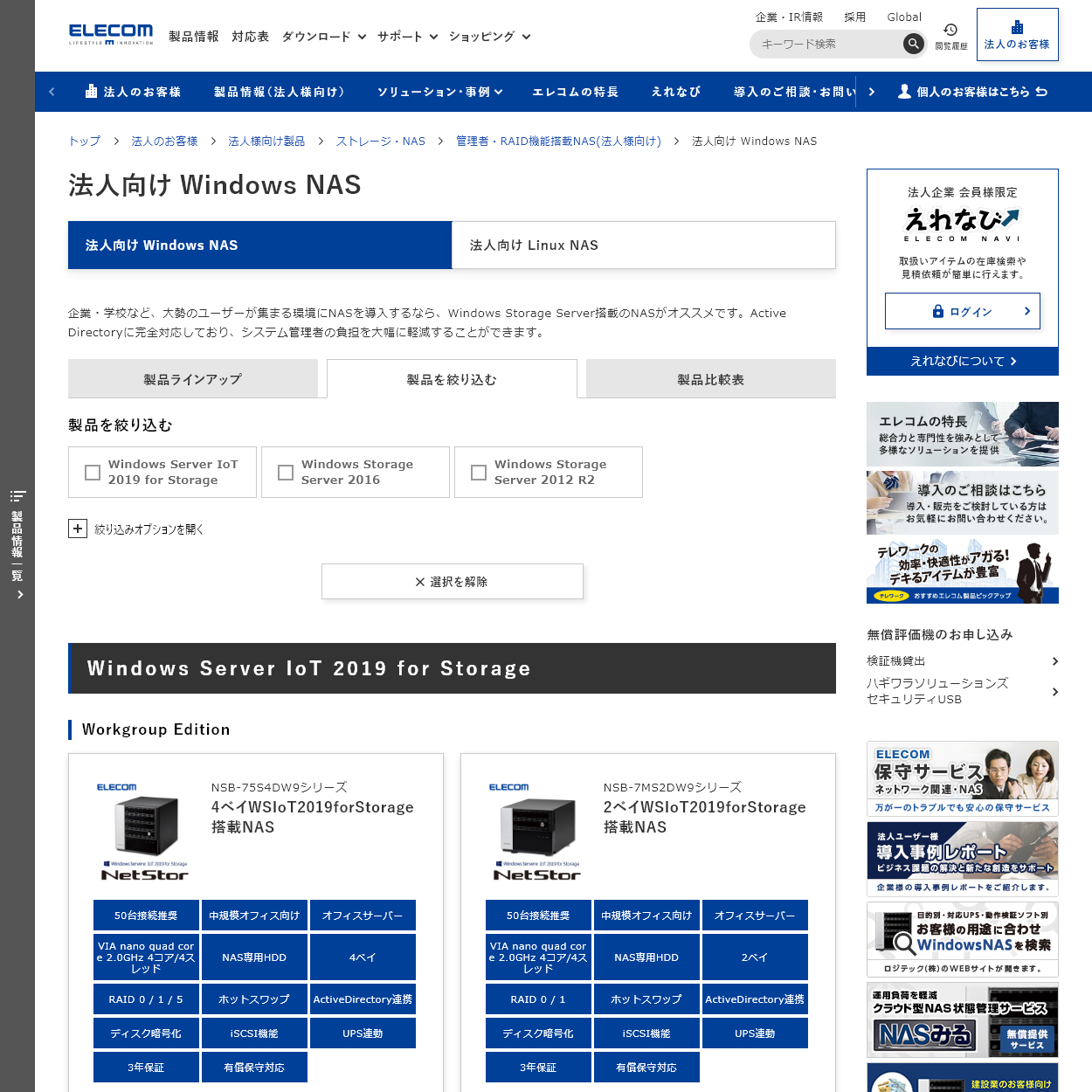
Task: Open 法人様向け製品 breadcrumb link
Action: click(266, 141)
